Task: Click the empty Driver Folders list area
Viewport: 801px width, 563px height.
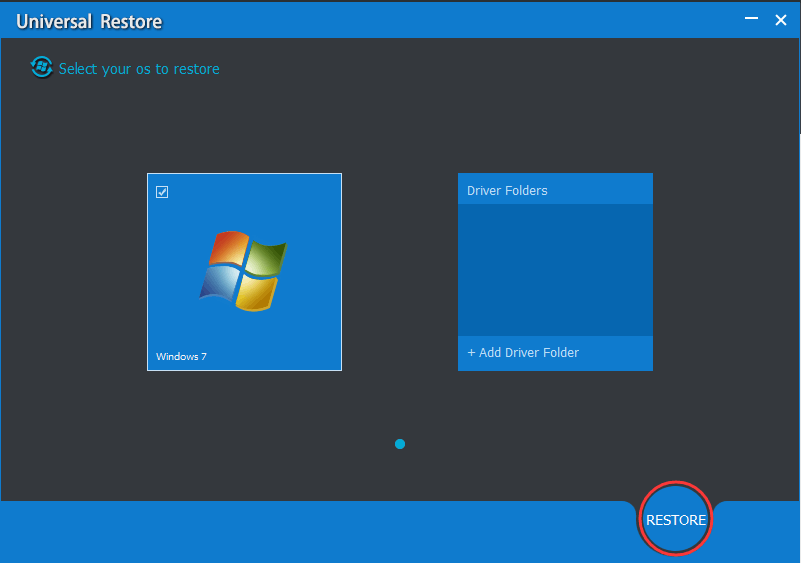Action: 555,270
